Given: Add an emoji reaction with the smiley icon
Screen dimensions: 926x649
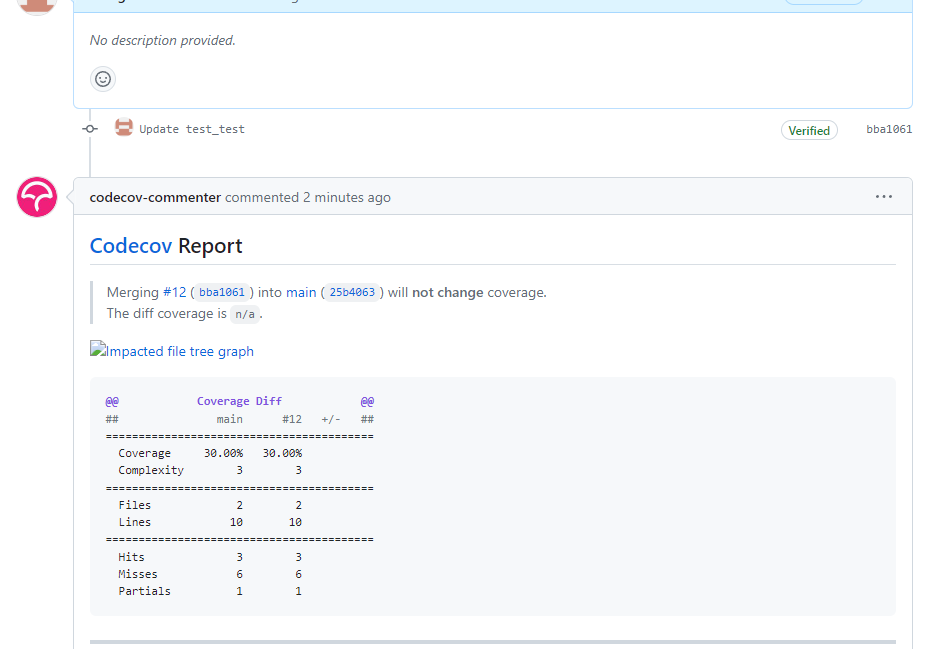Looking at the screenshot, I should (103, 79).
